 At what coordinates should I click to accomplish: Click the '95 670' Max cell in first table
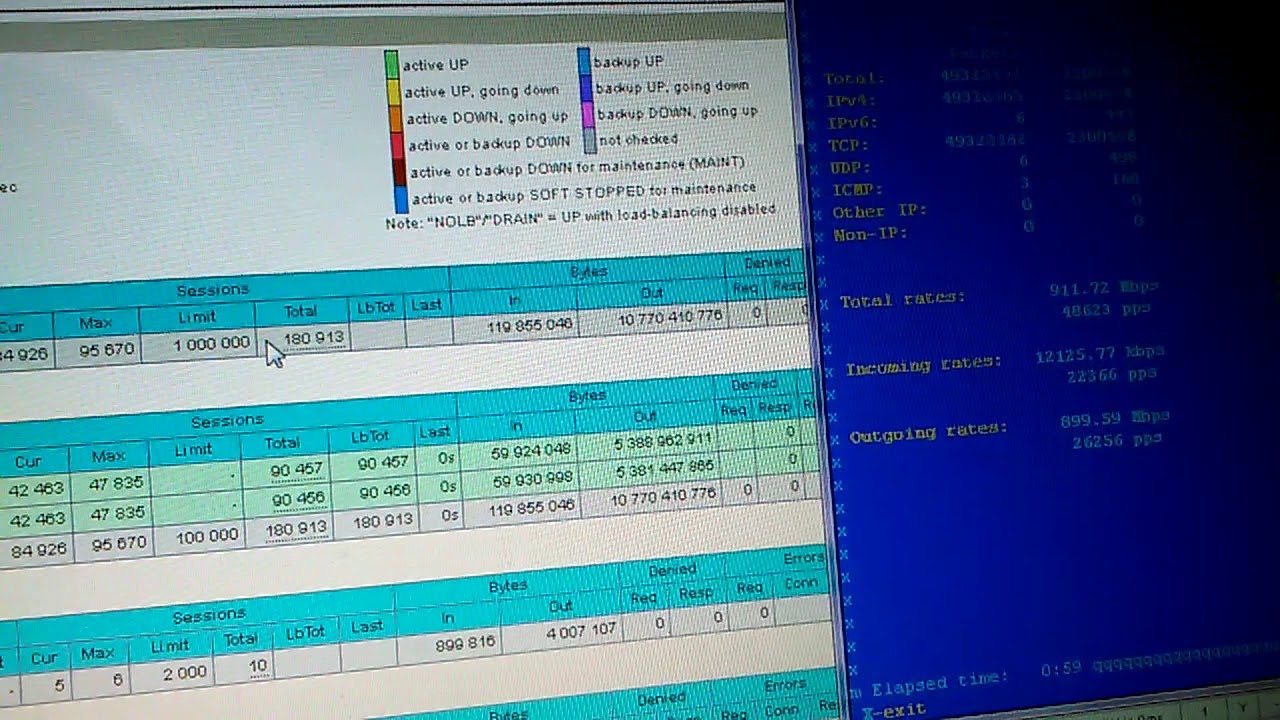[106, 350]
